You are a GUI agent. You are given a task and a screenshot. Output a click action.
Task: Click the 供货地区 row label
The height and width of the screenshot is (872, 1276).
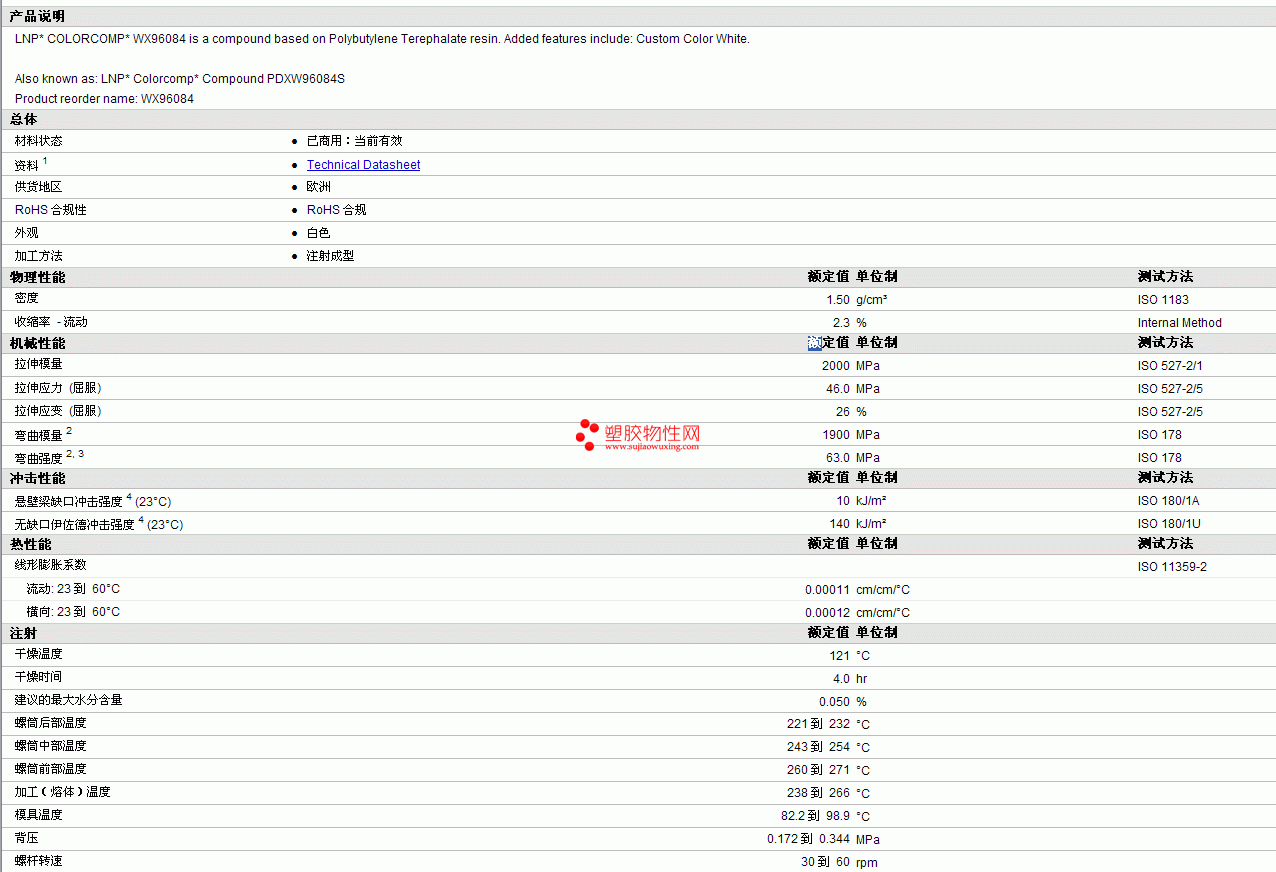click(38, 187)
